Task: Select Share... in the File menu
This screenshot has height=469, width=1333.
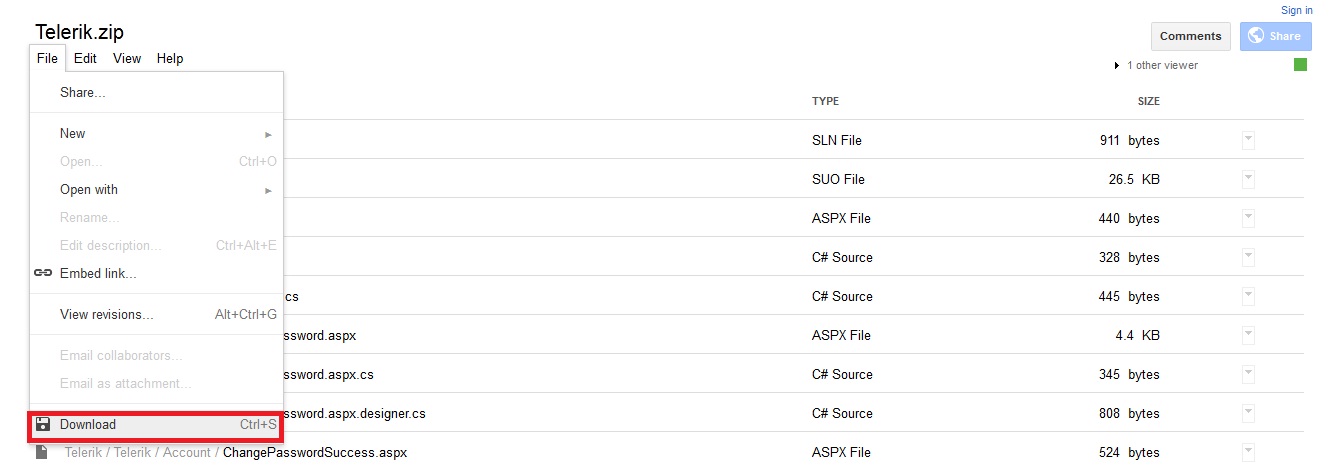Action: click(x=83, y=92)
